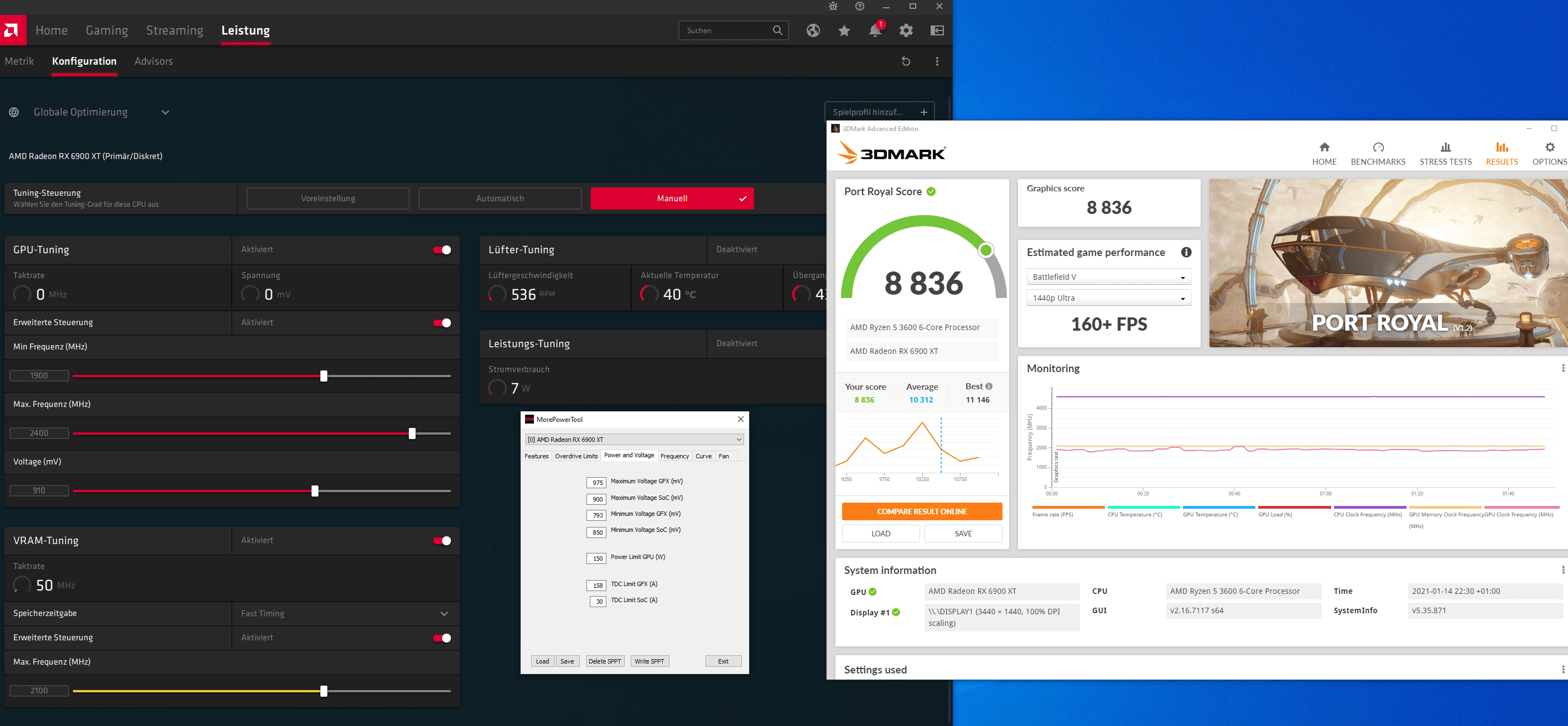The image size is (1568, 726).
Task: Open Battlefield V game dropdown
Action: click(1109, 277)
